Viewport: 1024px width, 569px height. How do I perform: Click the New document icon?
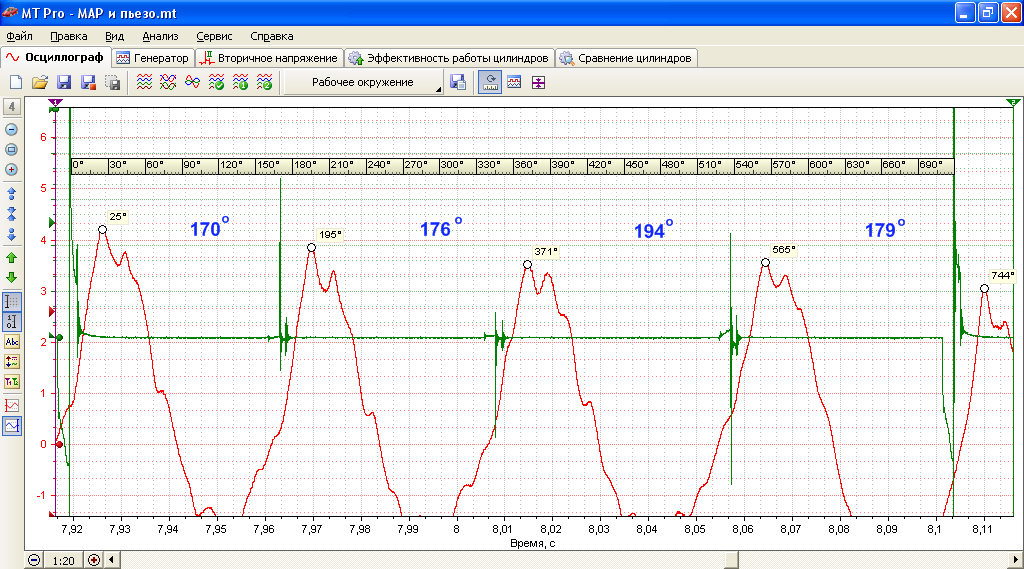click(x=16, y=82)
